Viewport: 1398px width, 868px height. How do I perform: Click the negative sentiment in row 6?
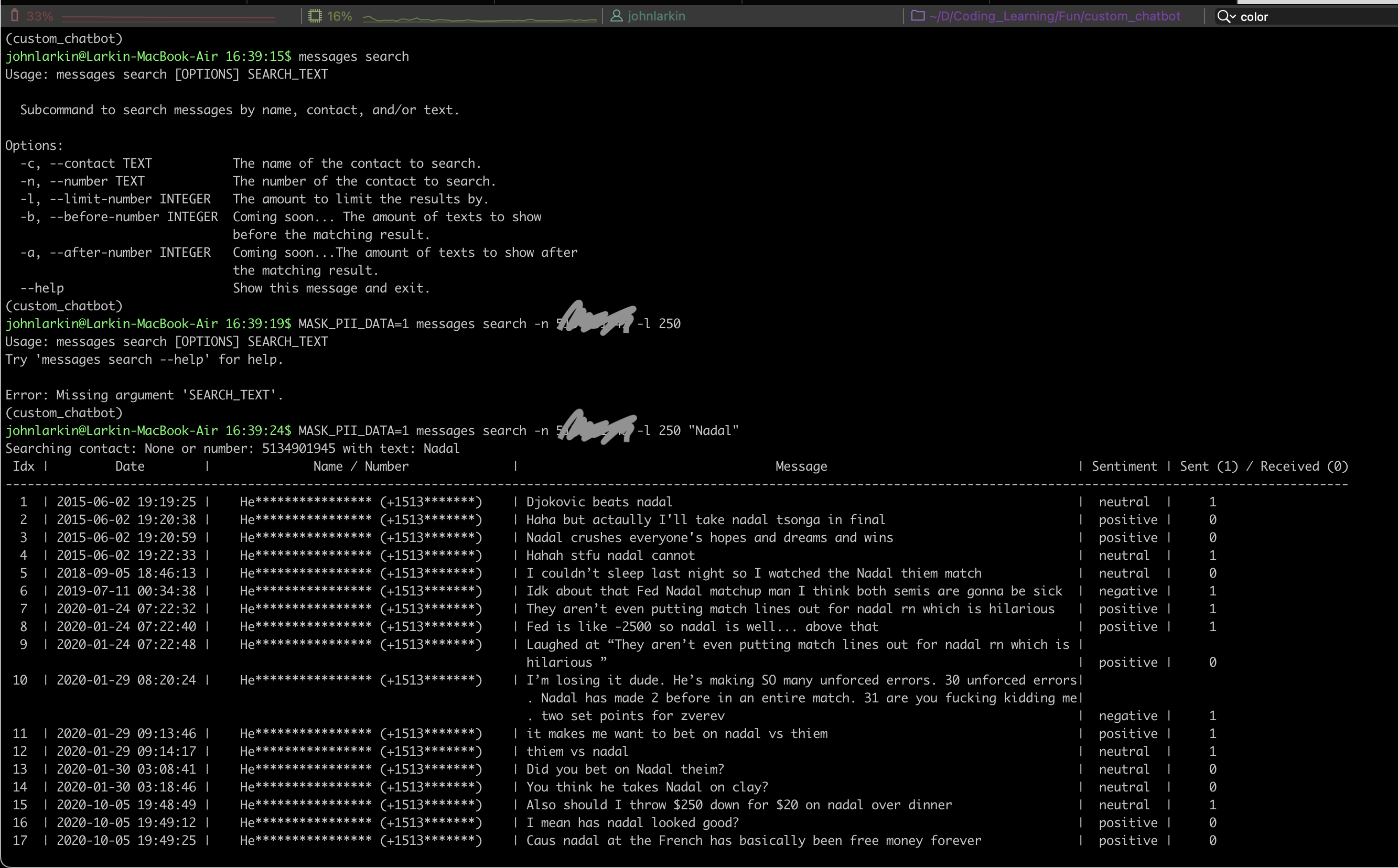[x=1128, y=591]
